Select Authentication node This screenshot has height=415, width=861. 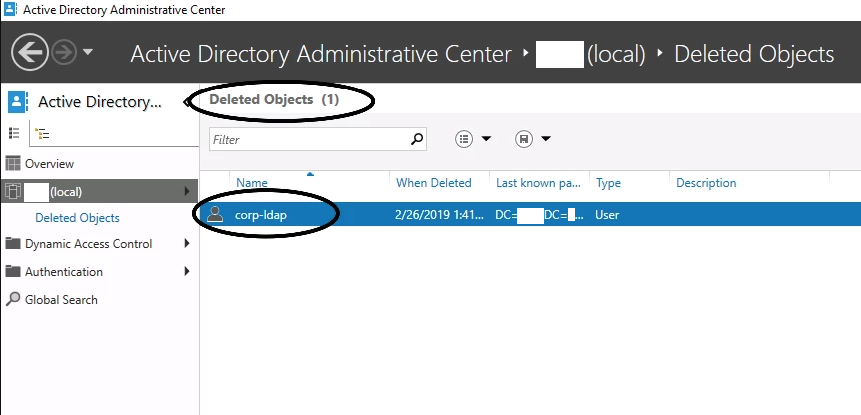(x=64, y=272)
